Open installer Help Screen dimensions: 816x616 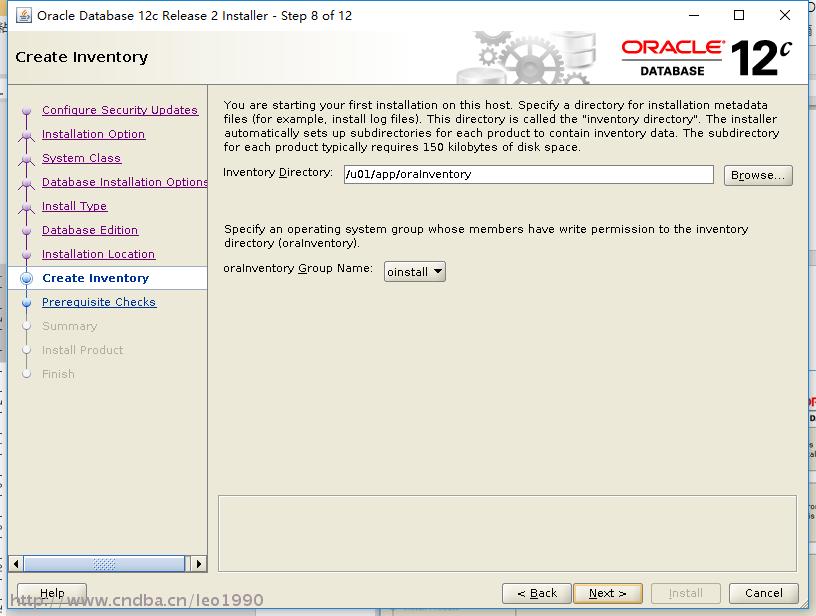52,593
